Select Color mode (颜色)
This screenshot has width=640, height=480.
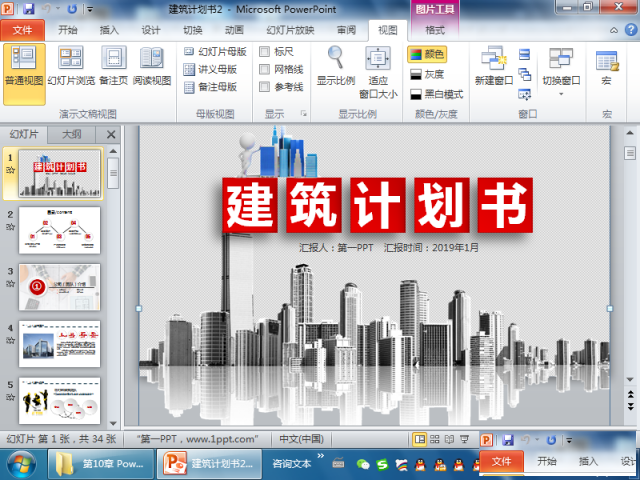(x=427, y=54)
